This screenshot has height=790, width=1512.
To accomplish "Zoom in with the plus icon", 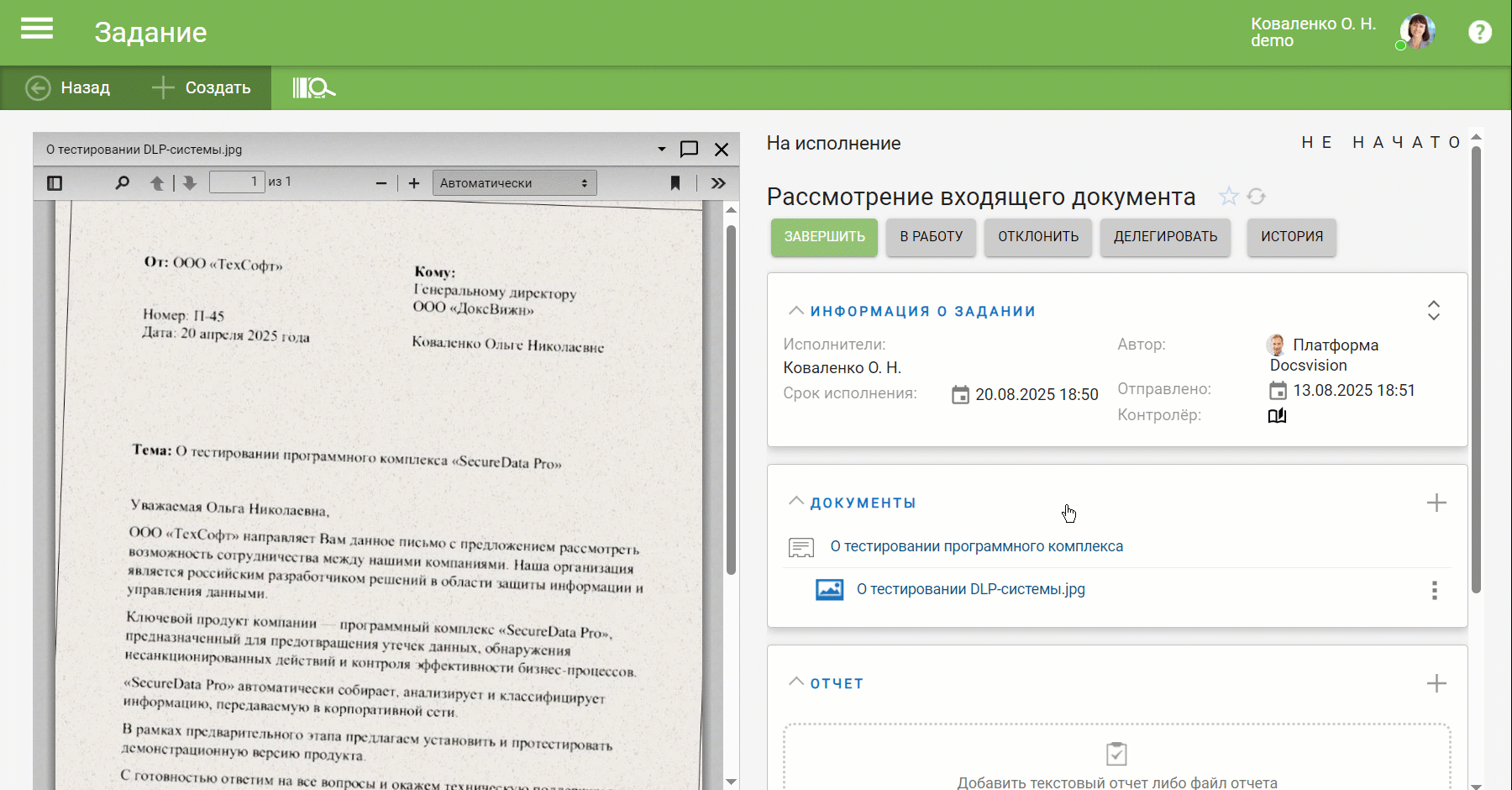I will point(414,183).
